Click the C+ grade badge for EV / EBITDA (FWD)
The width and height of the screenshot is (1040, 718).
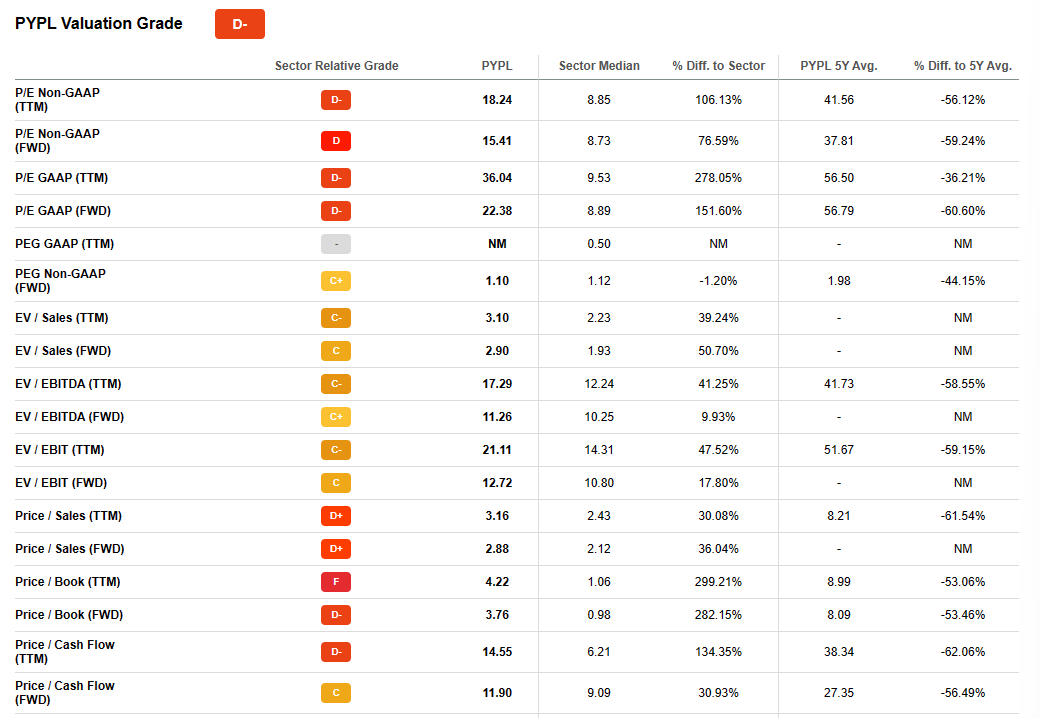pyautogui.click(x=336, y=417)
